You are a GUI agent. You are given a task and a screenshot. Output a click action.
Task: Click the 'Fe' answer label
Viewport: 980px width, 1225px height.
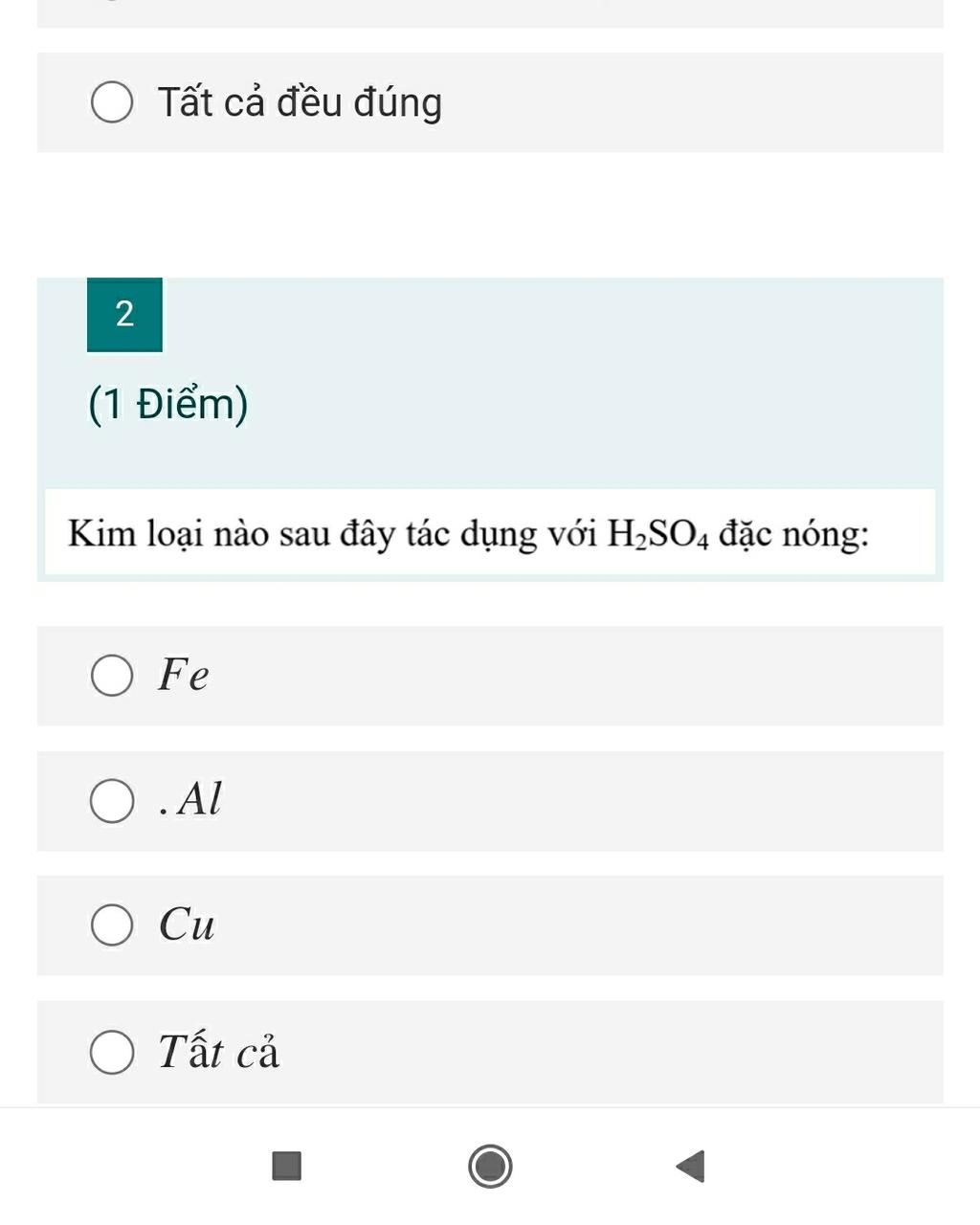pyautogui.click(x=184, y=675)
